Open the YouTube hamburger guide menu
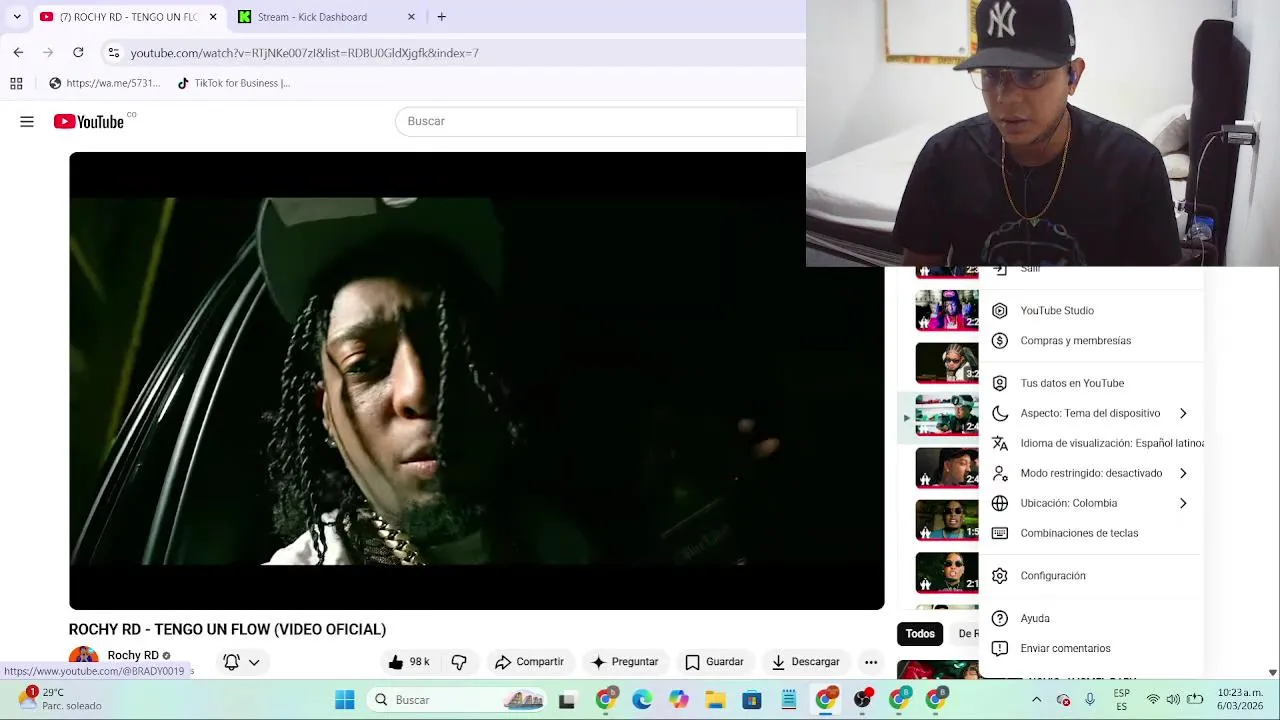The image size is (1280, 720). coord(27,122)
